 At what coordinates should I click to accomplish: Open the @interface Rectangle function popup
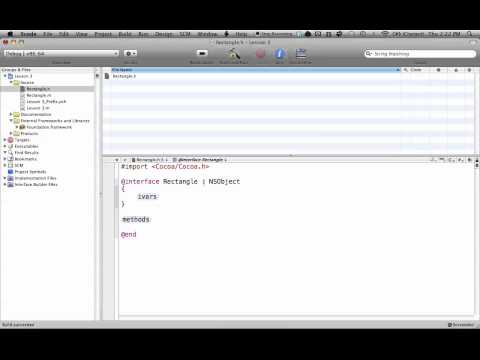tap(199, 160)
